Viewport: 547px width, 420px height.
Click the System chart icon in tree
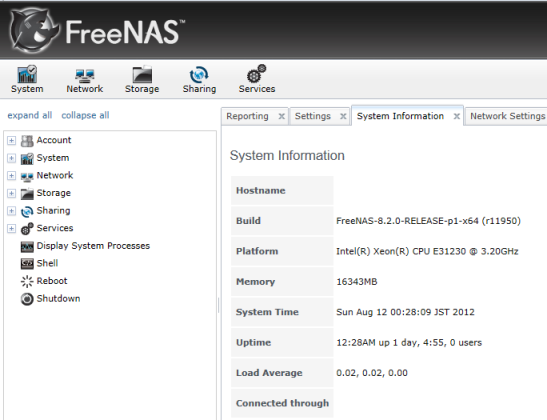click(x=27, y=158)
